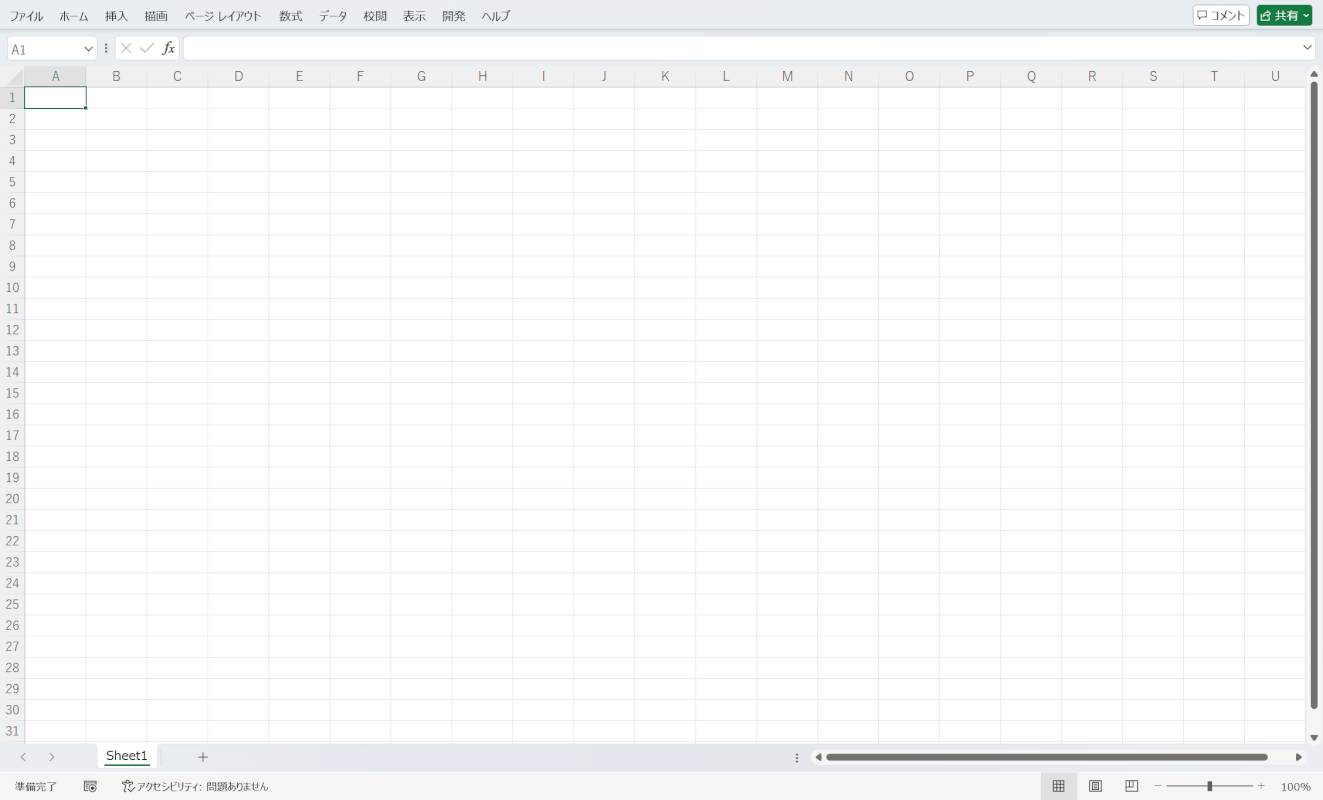Click the Select All corner triangle

[12, 77]
